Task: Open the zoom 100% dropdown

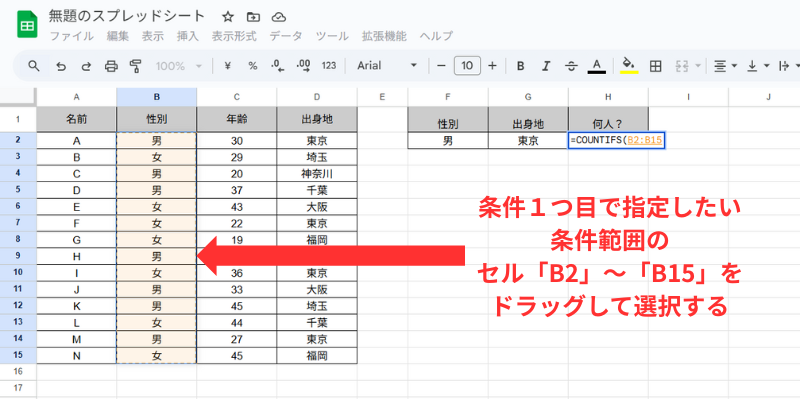Action: [179, 66]
